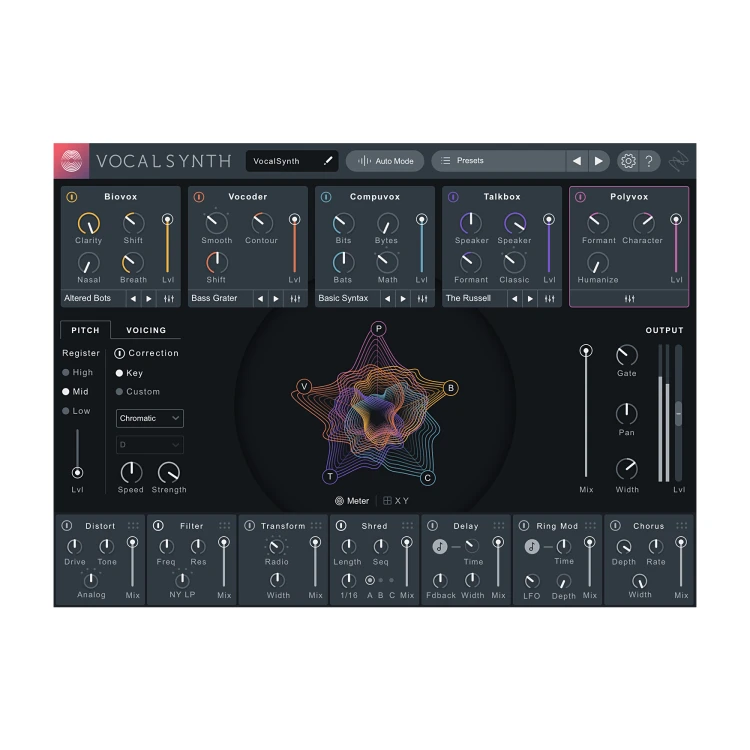
Task: Click the Distort module drag handle dots
Action: 133,526
